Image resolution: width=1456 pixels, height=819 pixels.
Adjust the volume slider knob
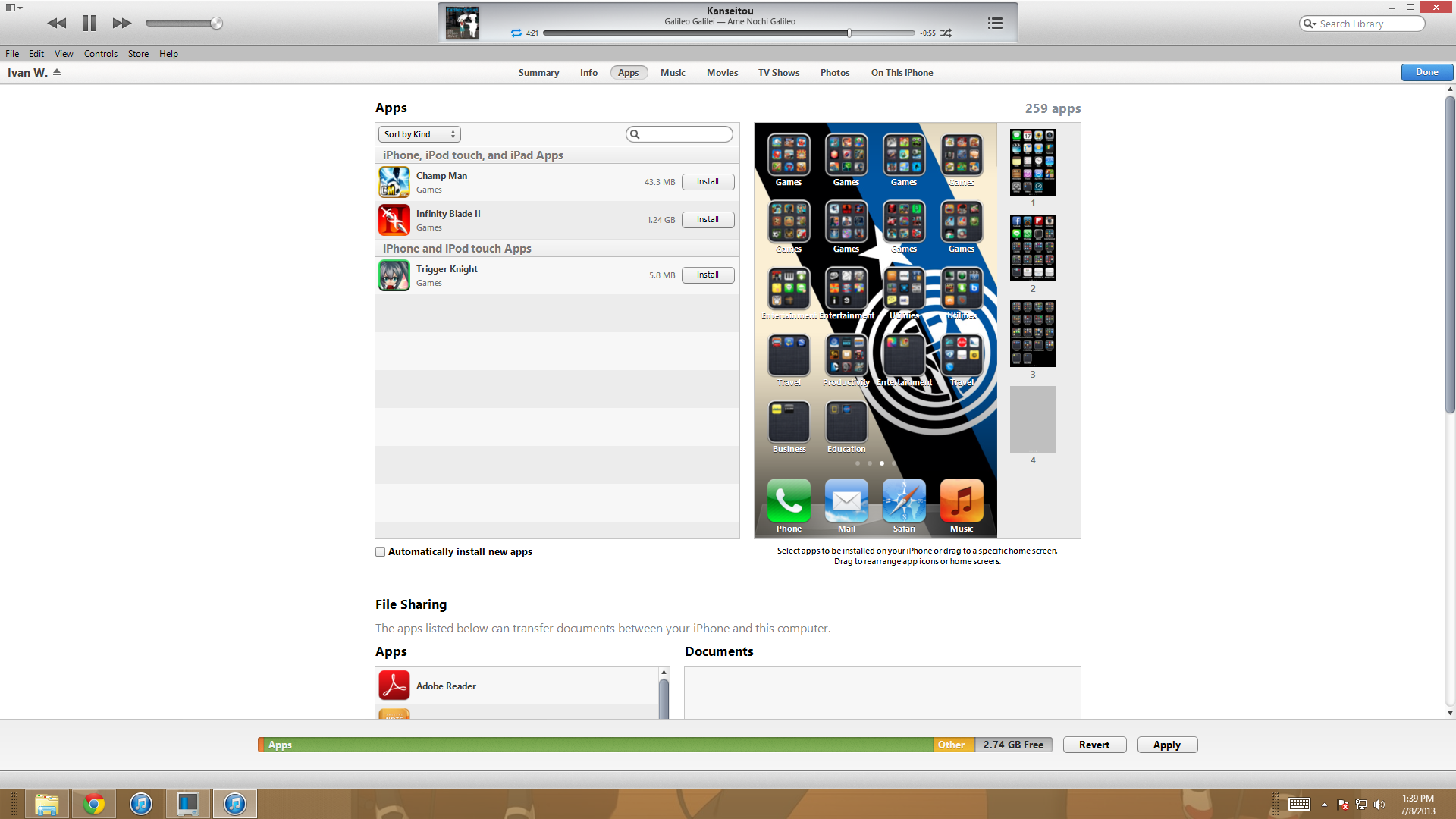(x=216, y=24)
